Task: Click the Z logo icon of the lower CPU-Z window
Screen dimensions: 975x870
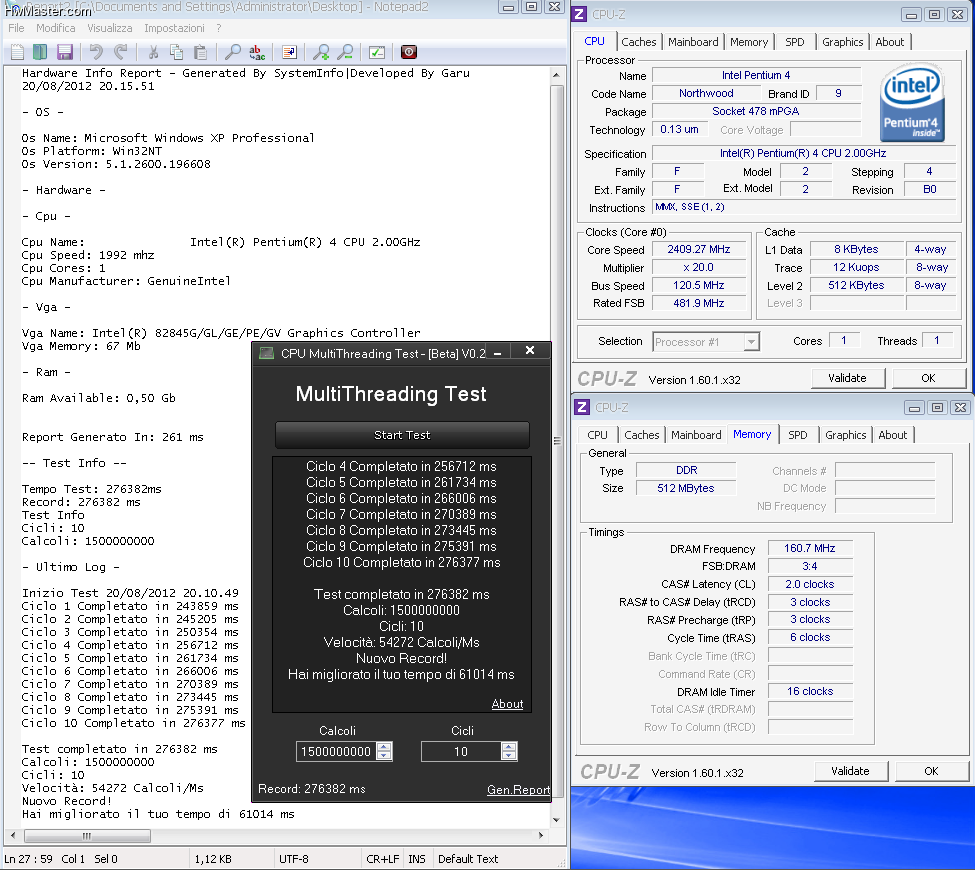Action: [x=581, y=407]
